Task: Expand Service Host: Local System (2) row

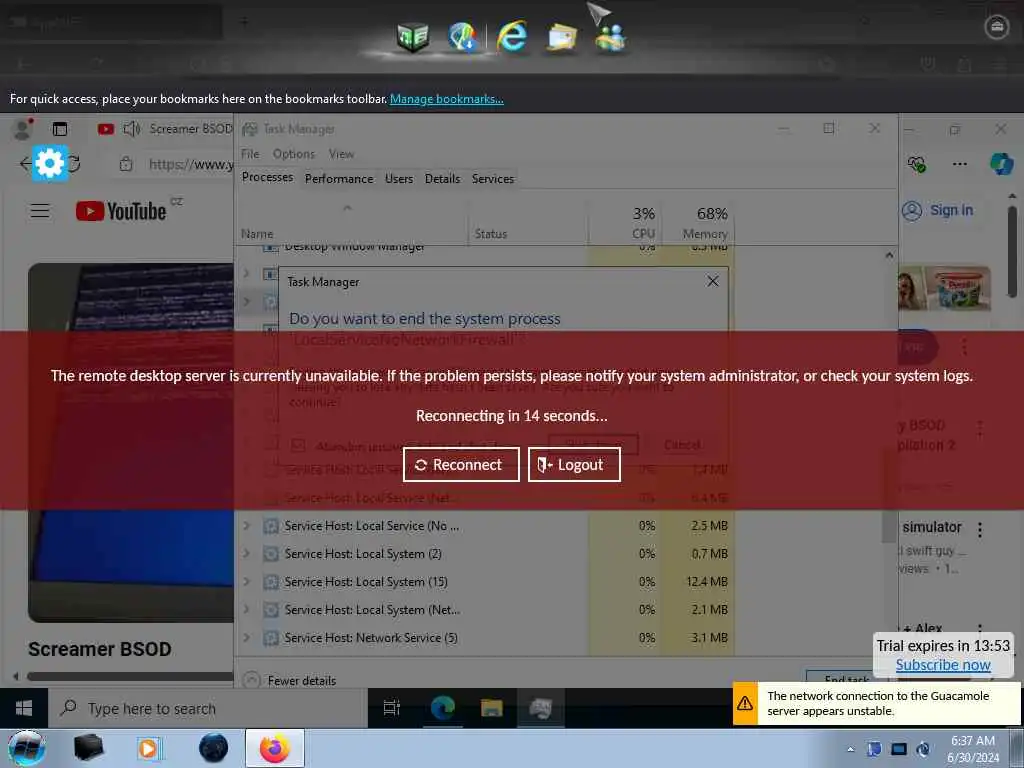Action: 247,553
